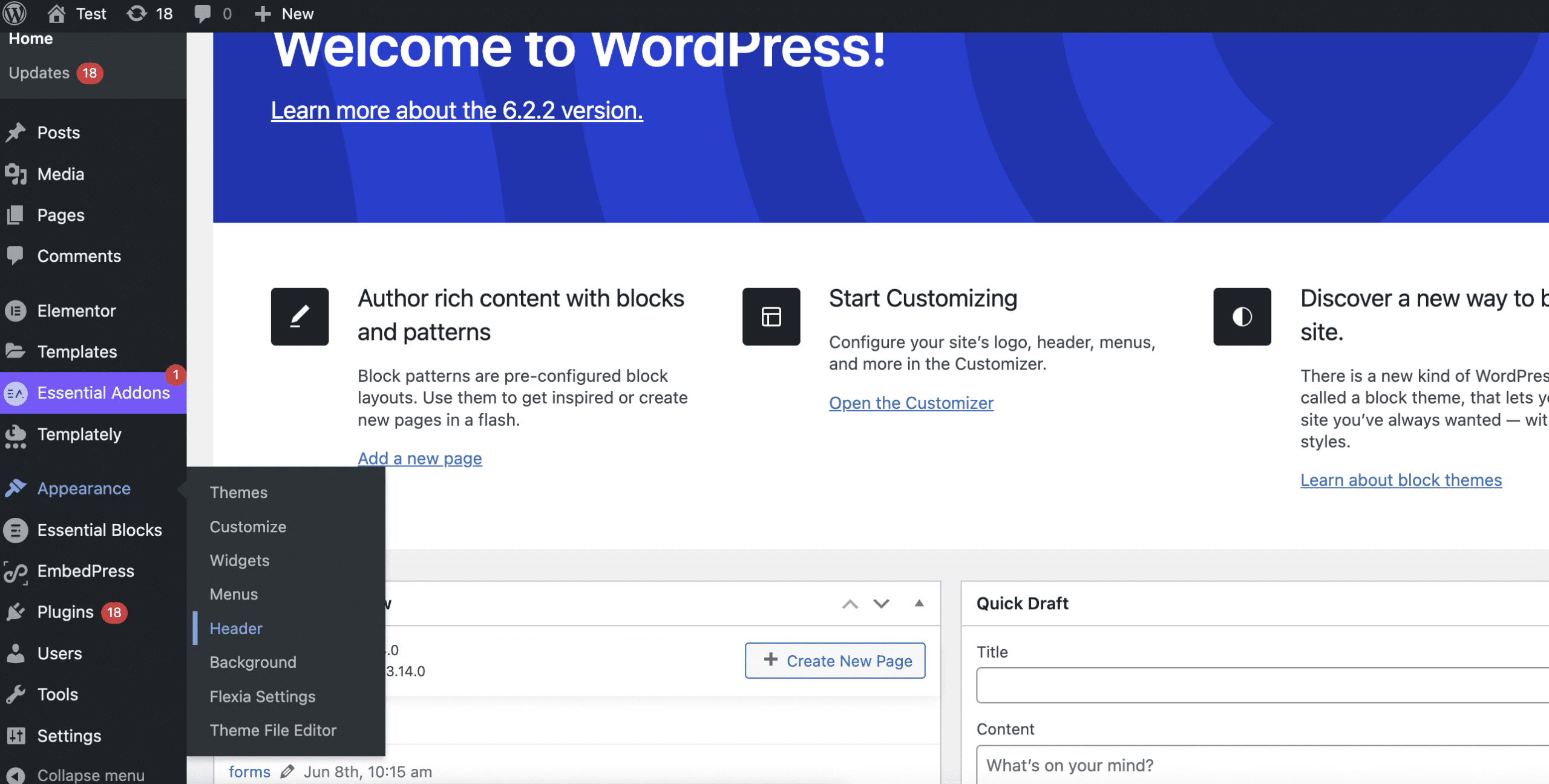The width and height of the screenshot is (1549, 784).
Task: Click the Open the Customizer link
Action: (911, 403)
